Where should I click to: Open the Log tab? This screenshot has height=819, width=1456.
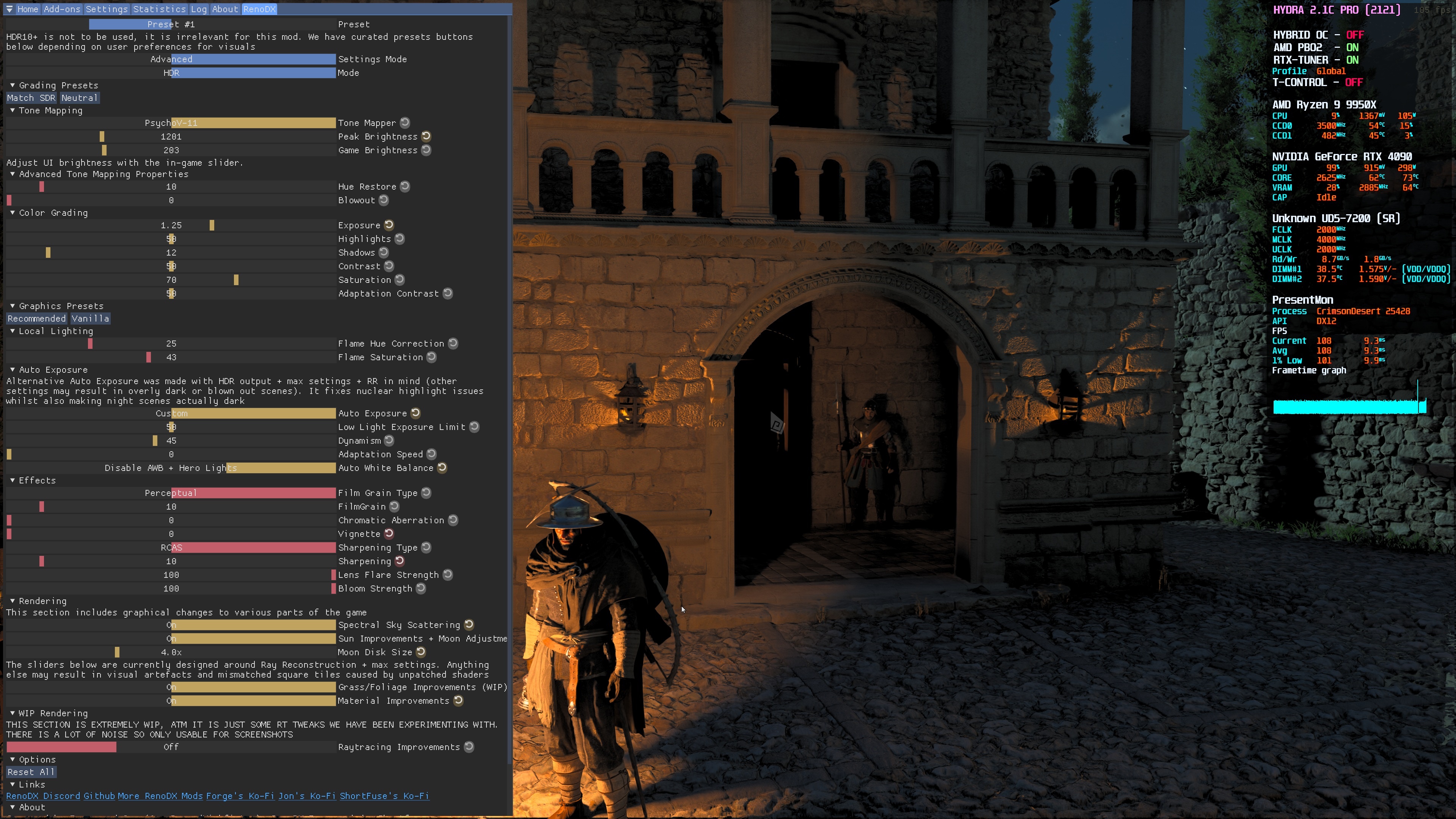click(198, 9)
